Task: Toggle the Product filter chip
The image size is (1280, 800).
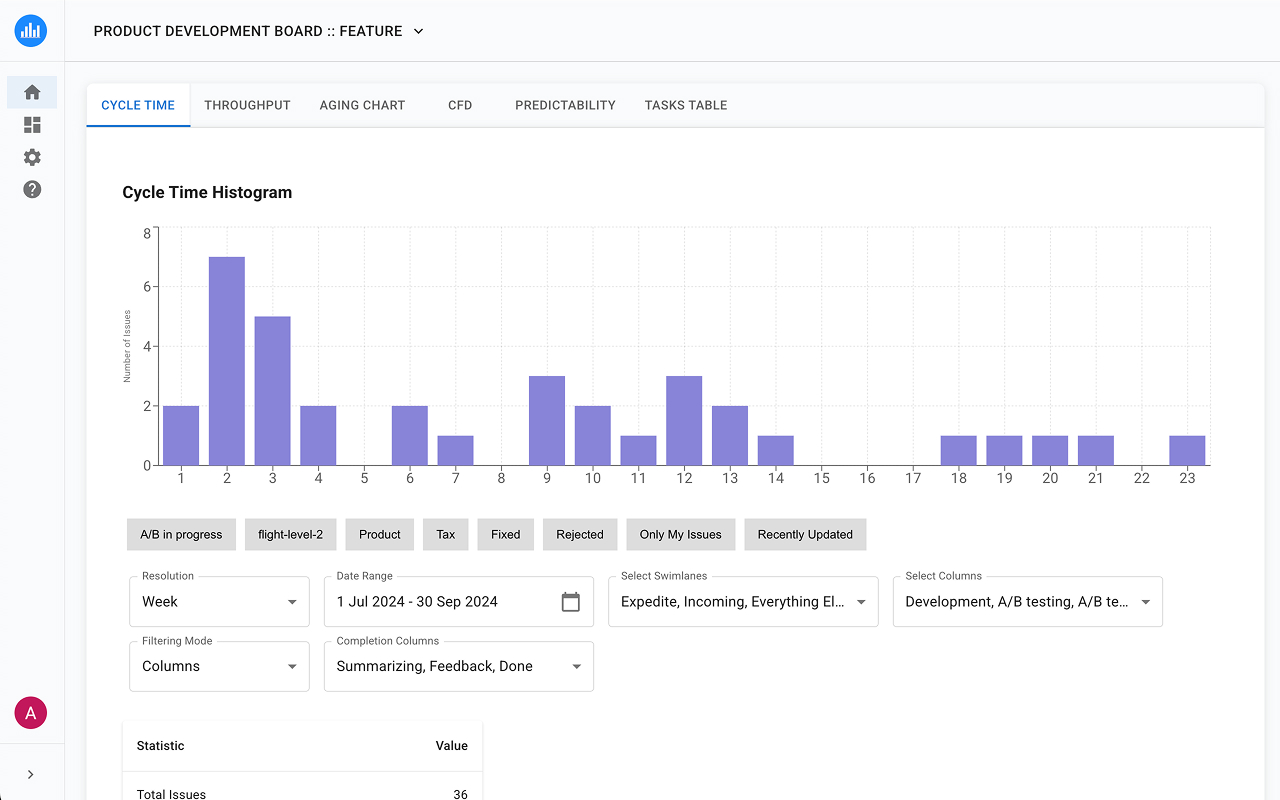Action: pos(380,534)
